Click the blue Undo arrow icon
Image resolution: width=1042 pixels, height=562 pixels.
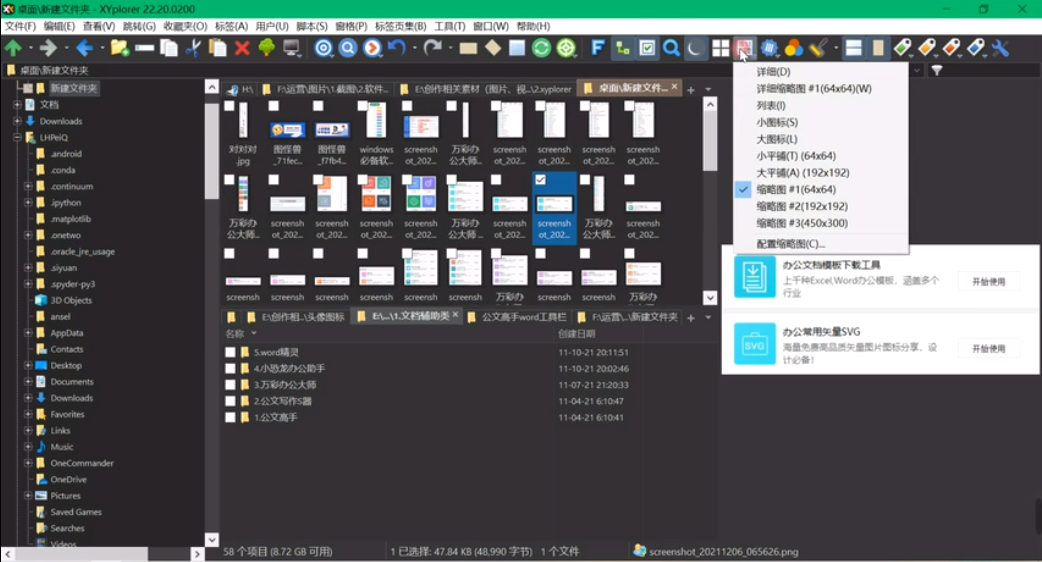click(397, 48)
